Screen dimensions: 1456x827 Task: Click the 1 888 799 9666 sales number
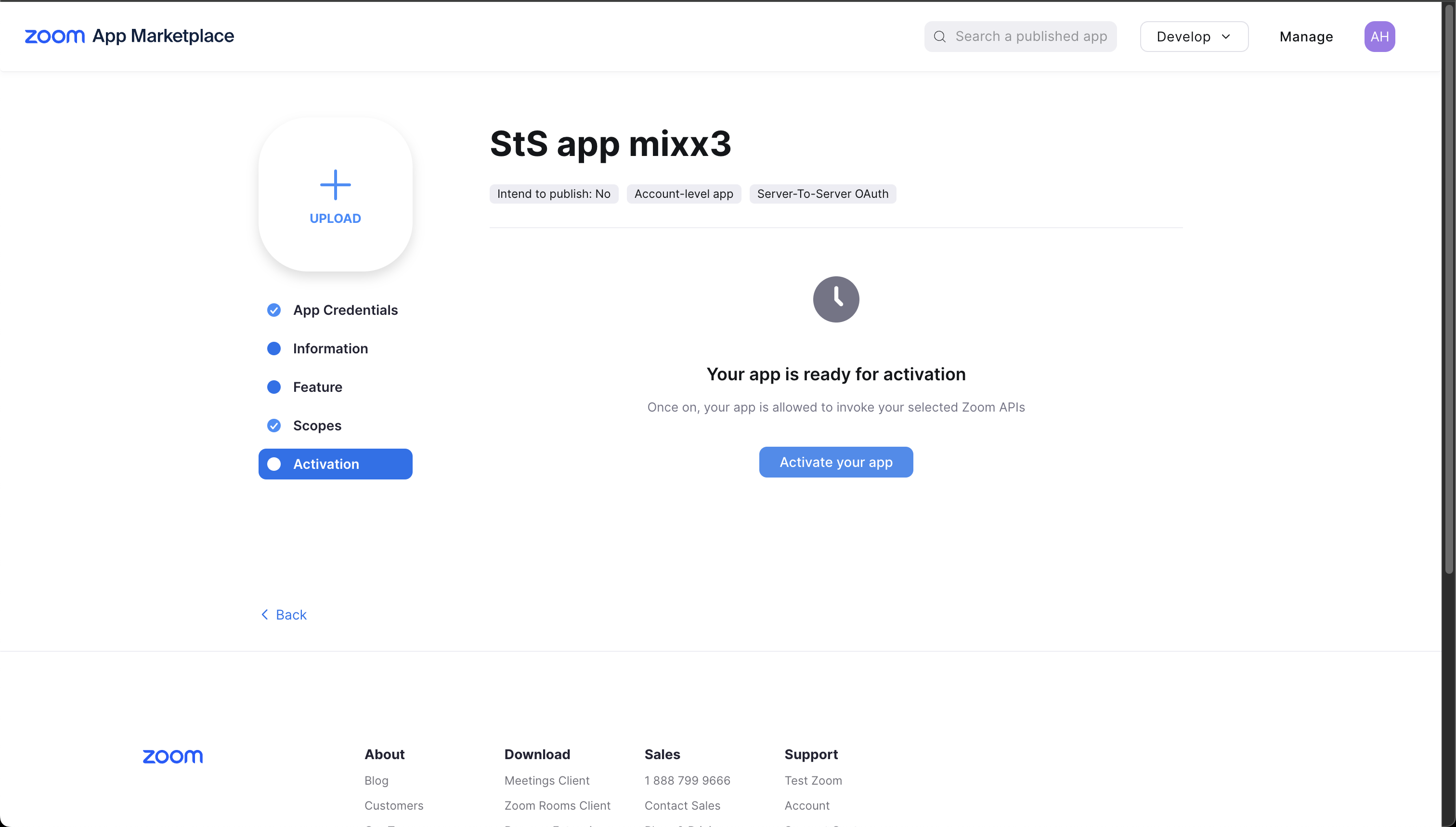(688, 780)
